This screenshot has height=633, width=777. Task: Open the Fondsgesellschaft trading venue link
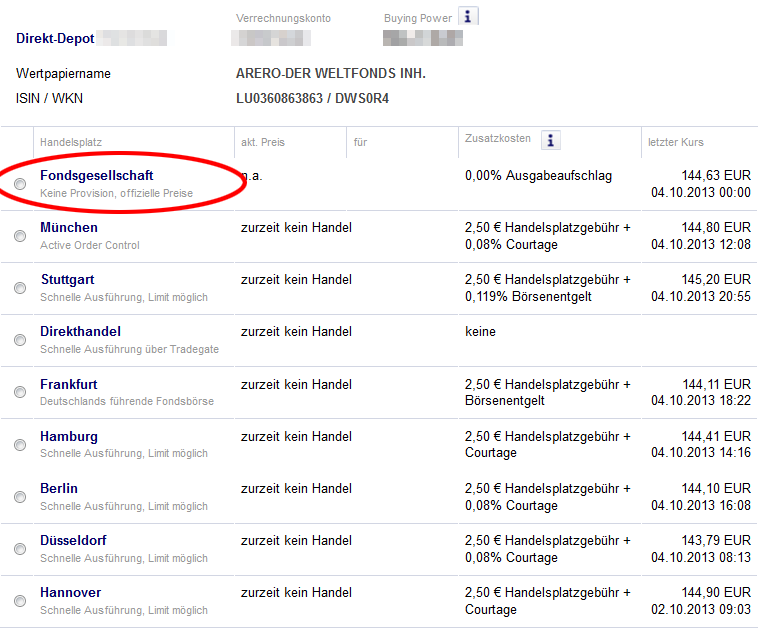coord(97,175)
